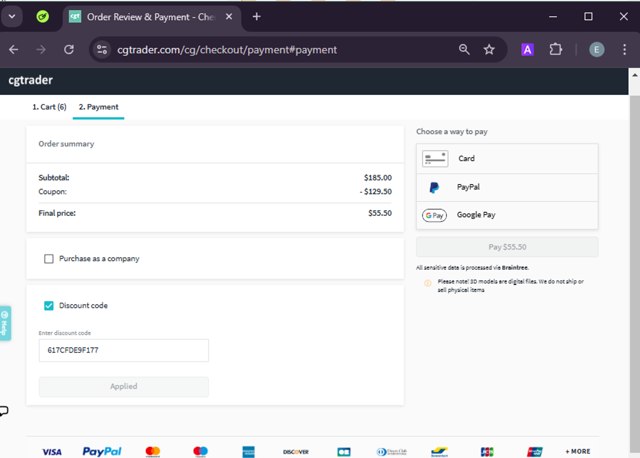
Task: Click the cgtrader logo
Action: [x=30, y=80]
